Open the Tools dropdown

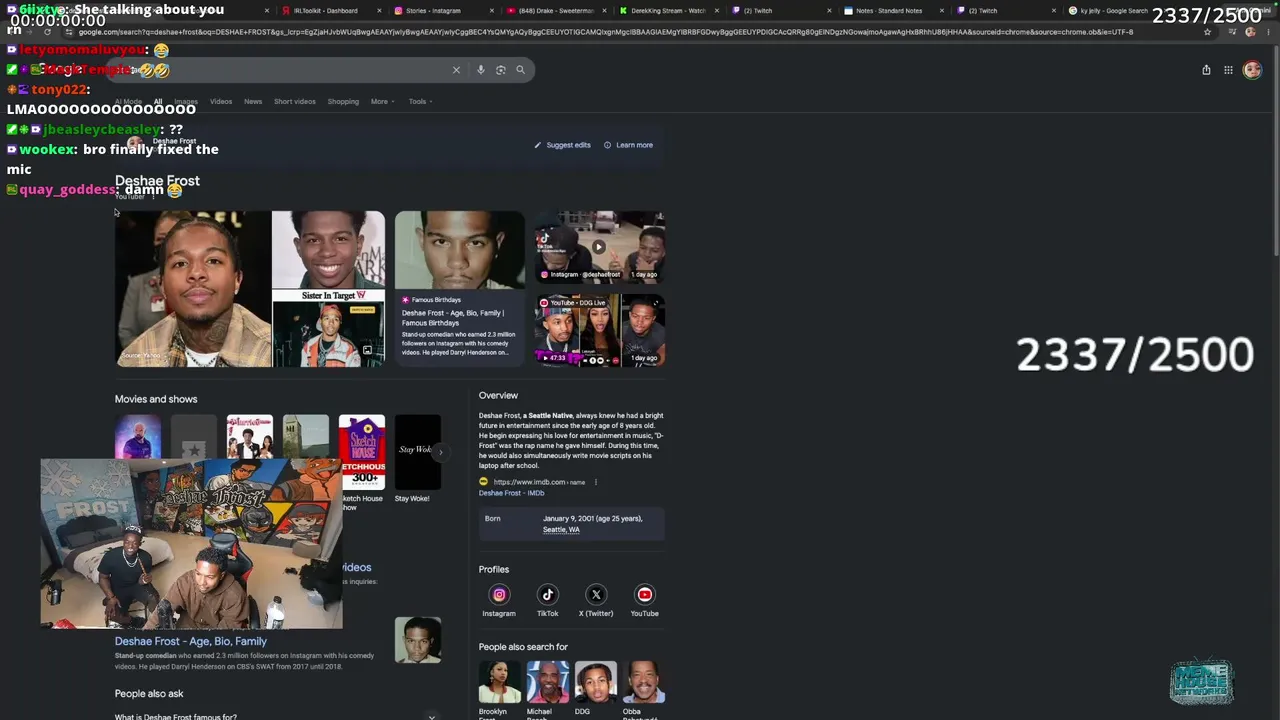[x=420, y=101]
